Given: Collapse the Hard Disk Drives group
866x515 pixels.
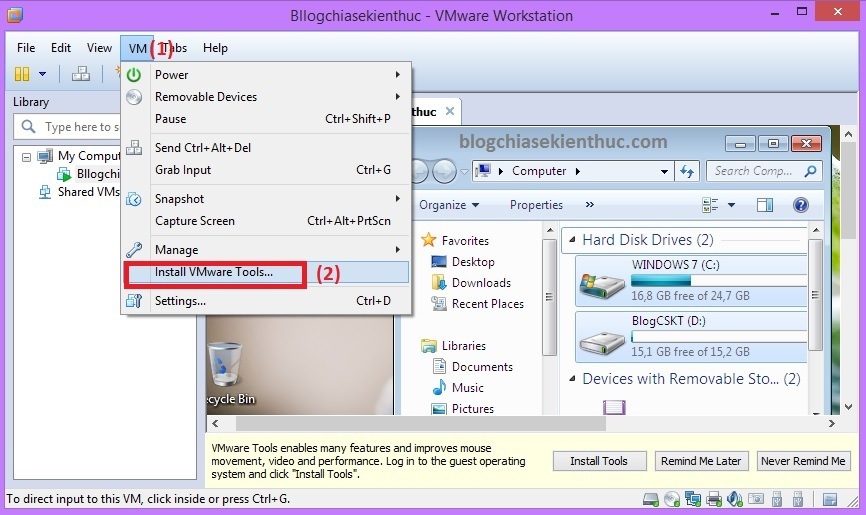Looking at the screenshot, I should pos(572,240).
